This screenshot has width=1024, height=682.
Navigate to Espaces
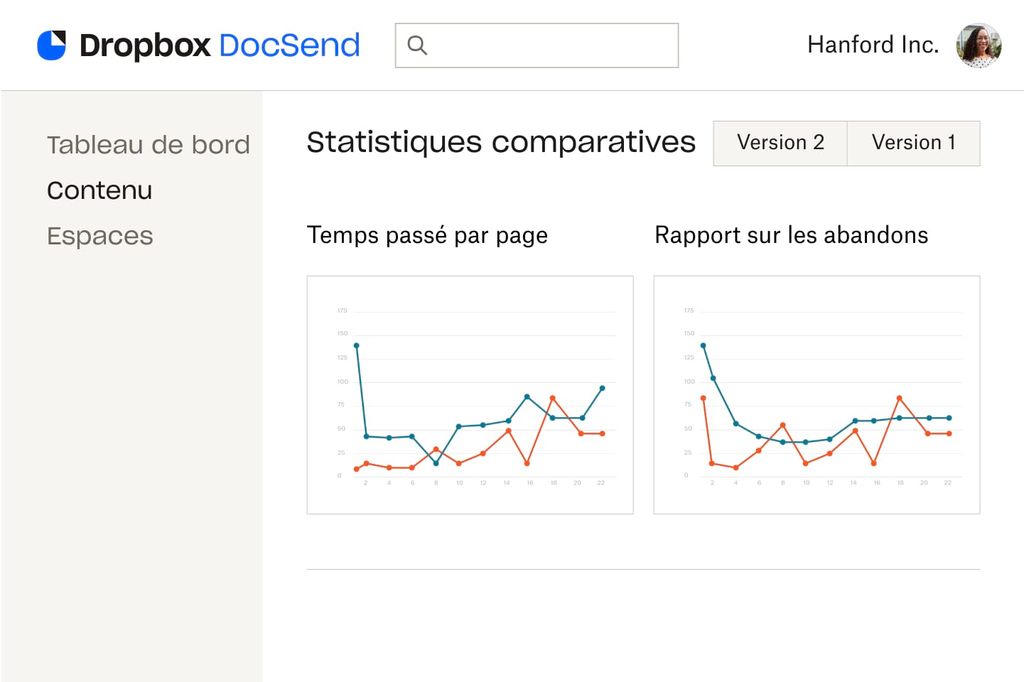point(99,236)
